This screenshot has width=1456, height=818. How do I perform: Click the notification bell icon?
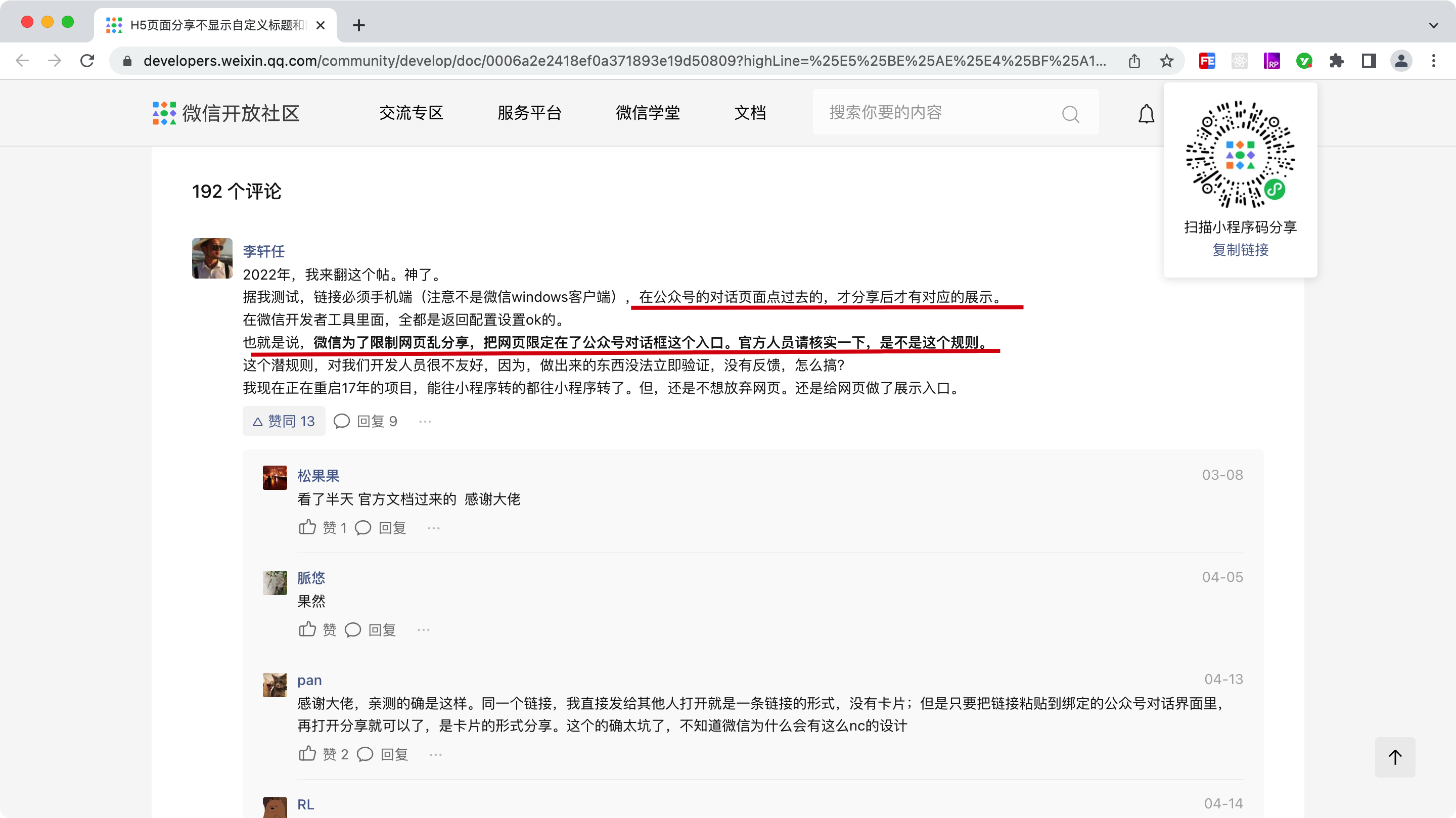click(x=1146, y=114)
